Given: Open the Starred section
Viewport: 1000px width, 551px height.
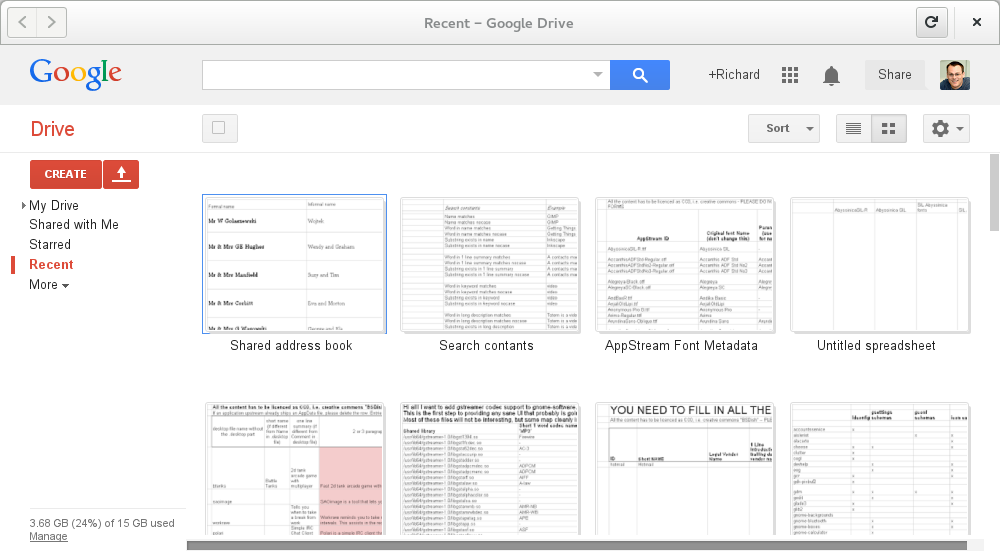Looking at the screenshot, I should click(50, 244).
